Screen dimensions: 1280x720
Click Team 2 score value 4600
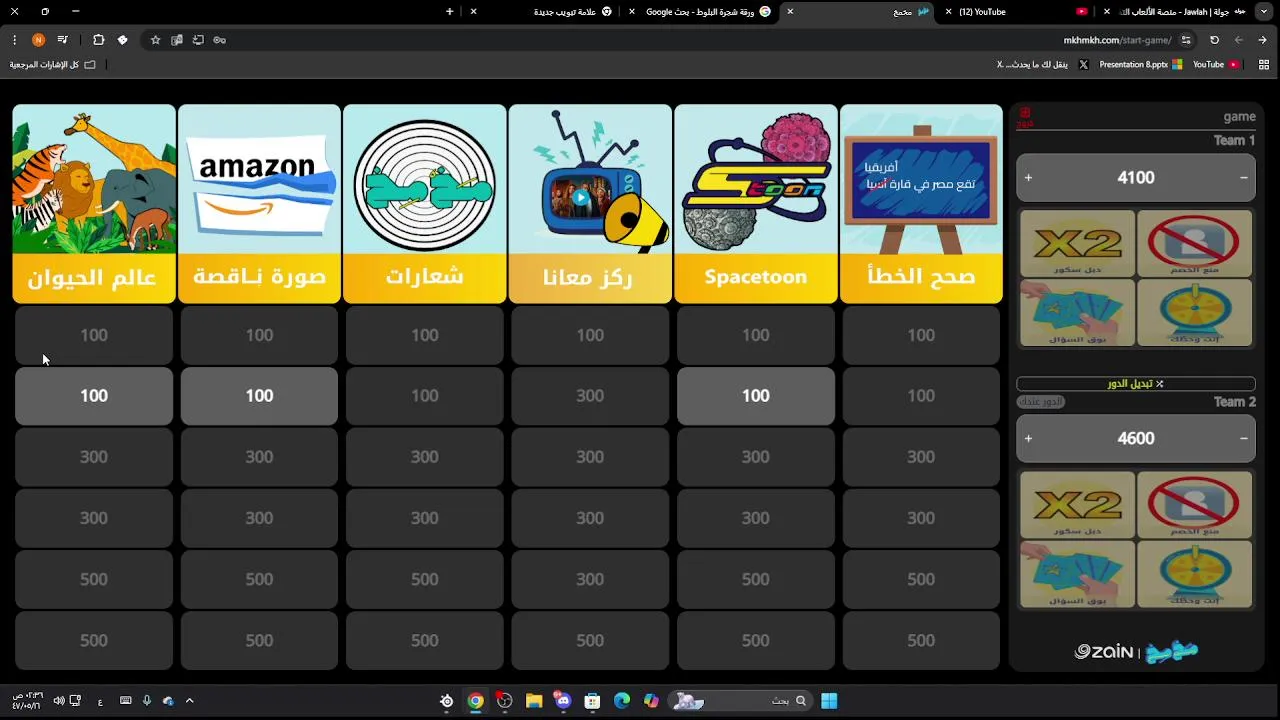[1136, 439]
